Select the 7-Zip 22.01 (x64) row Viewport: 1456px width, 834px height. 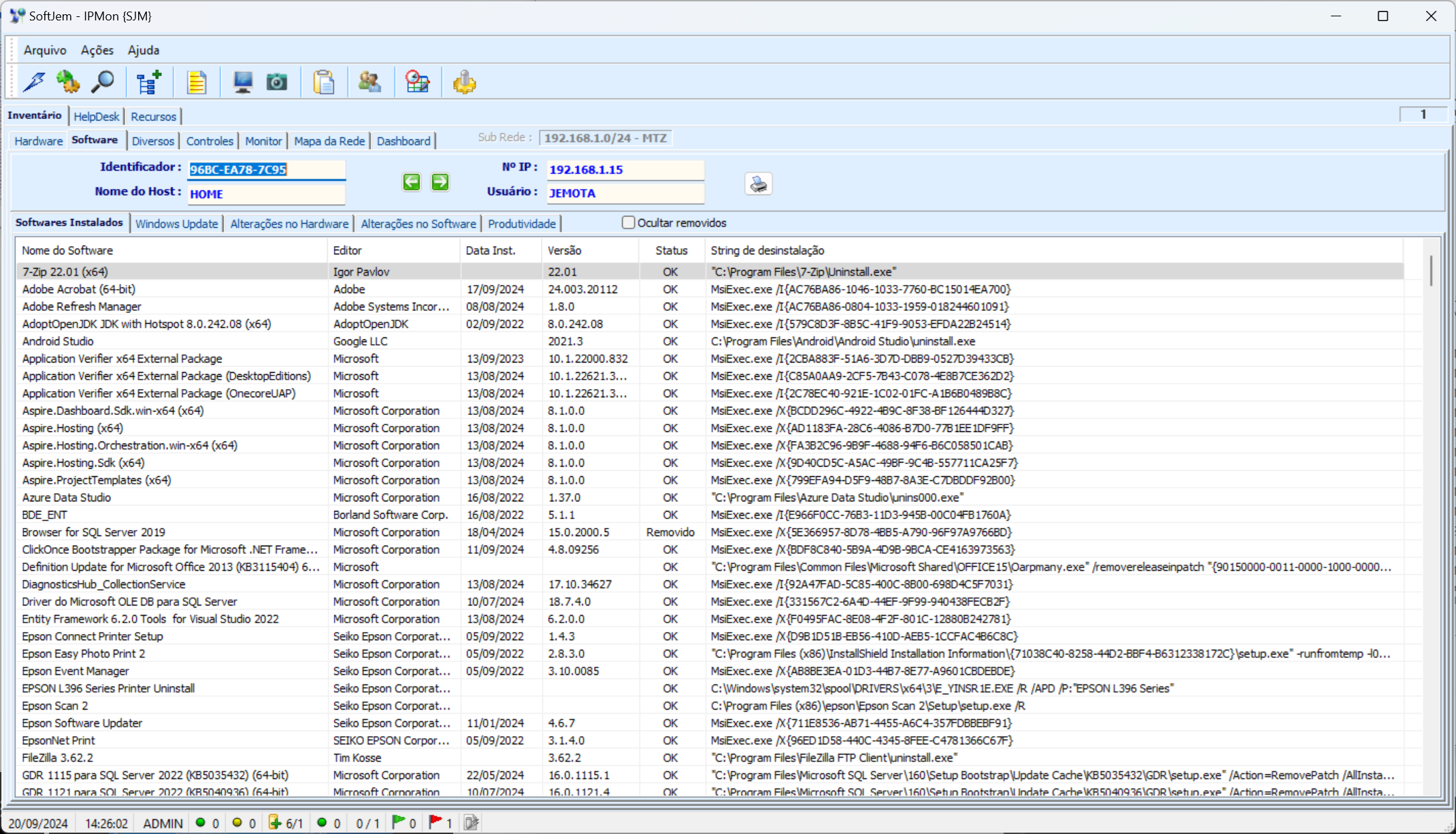pos(710,271)
